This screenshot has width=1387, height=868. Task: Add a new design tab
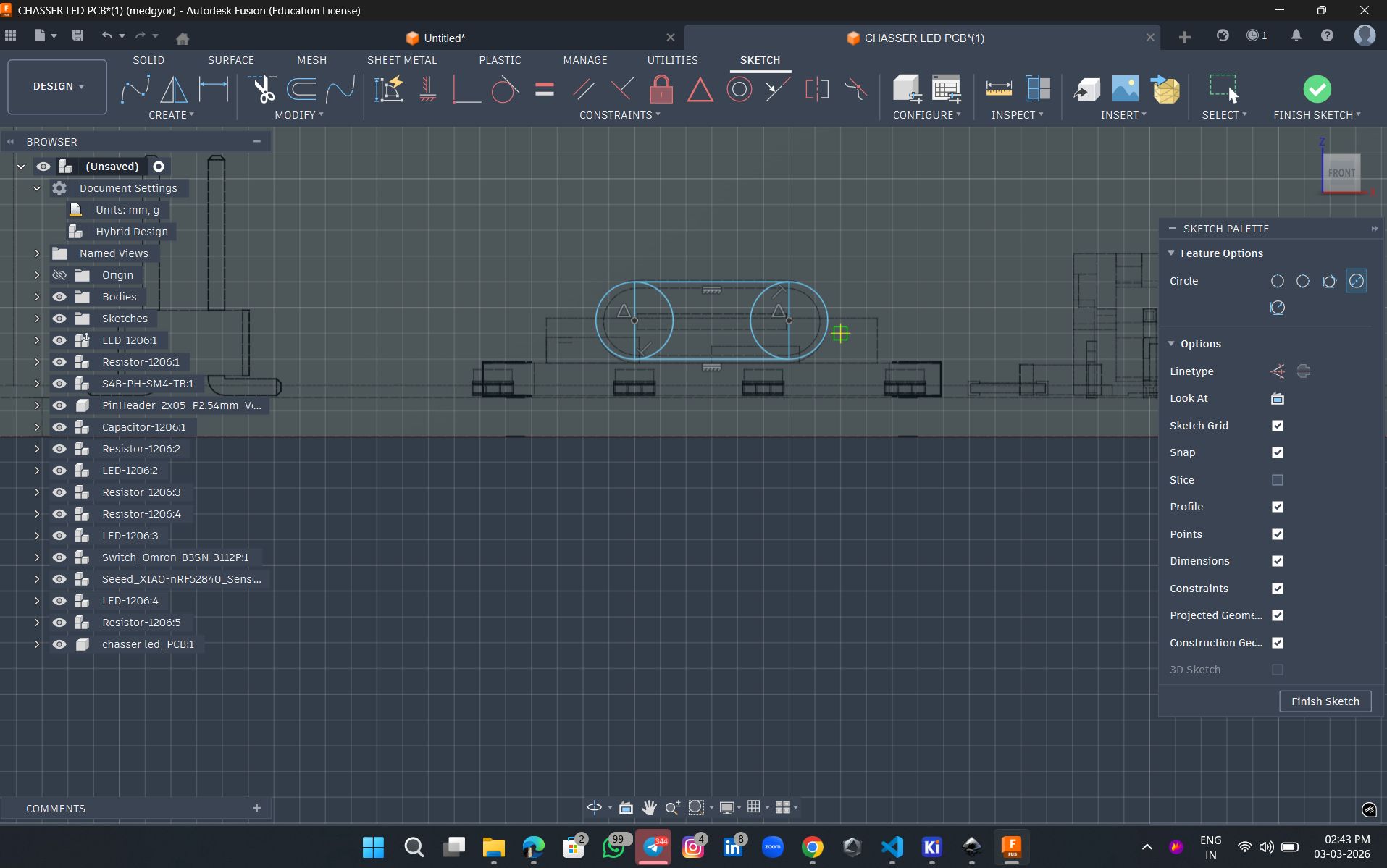coord(1185,37)
